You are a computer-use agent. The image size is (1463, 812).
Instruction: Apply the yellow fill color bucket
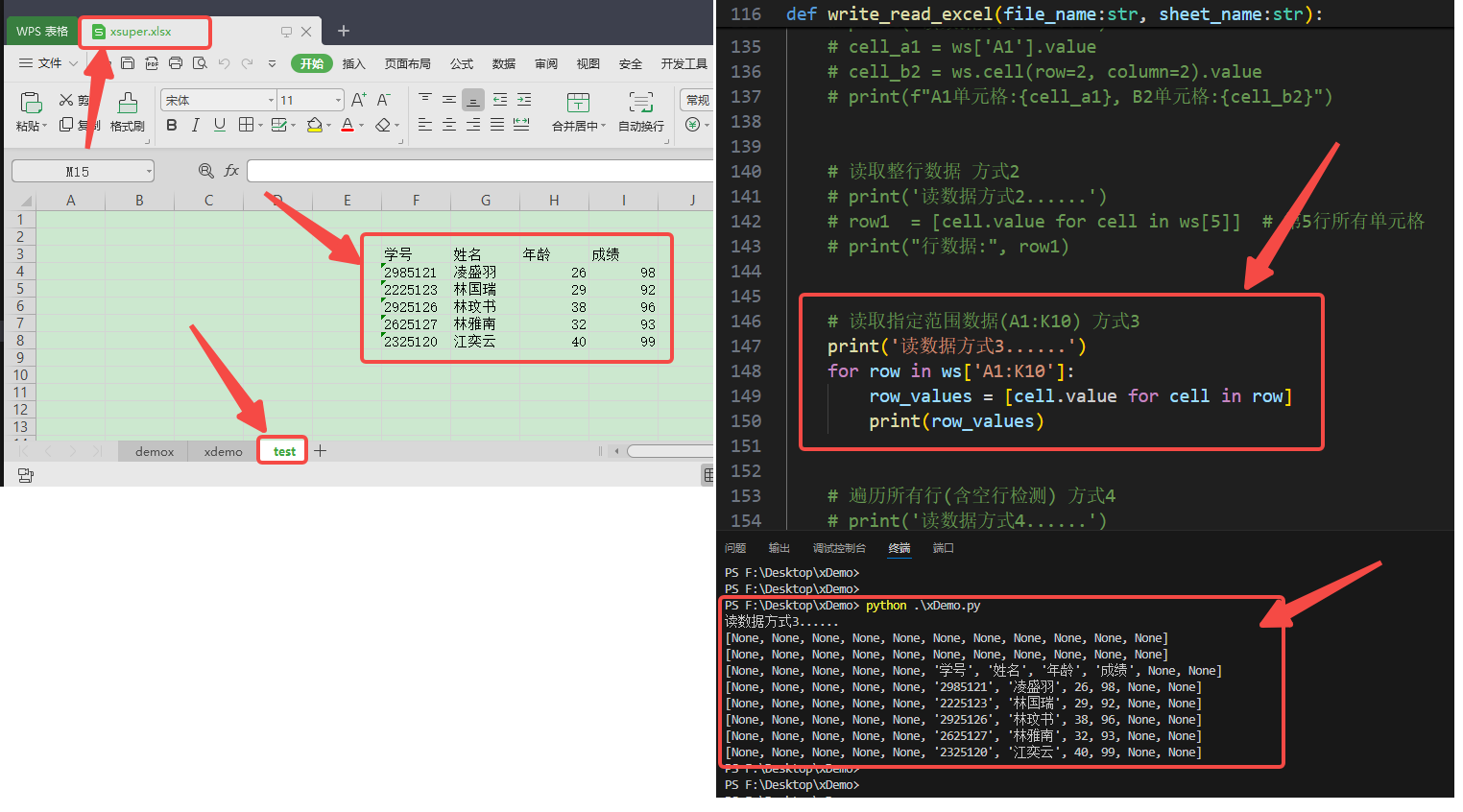314,125
